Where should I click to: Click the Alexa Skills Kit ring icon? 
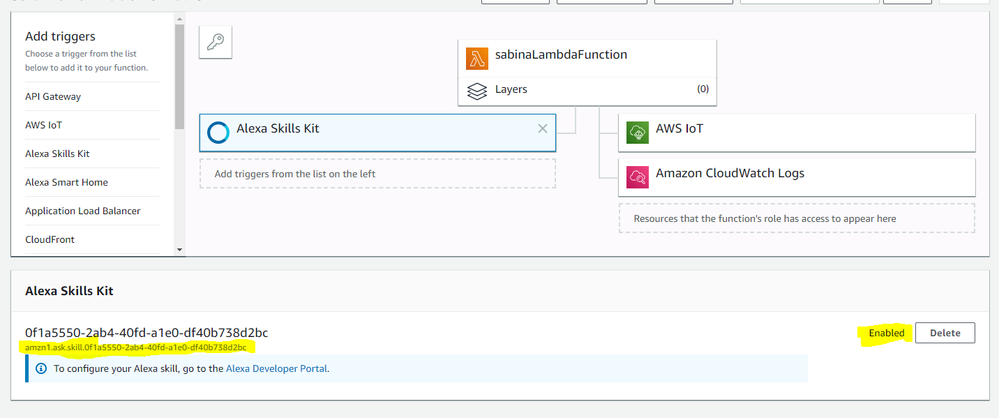point(218,131)
